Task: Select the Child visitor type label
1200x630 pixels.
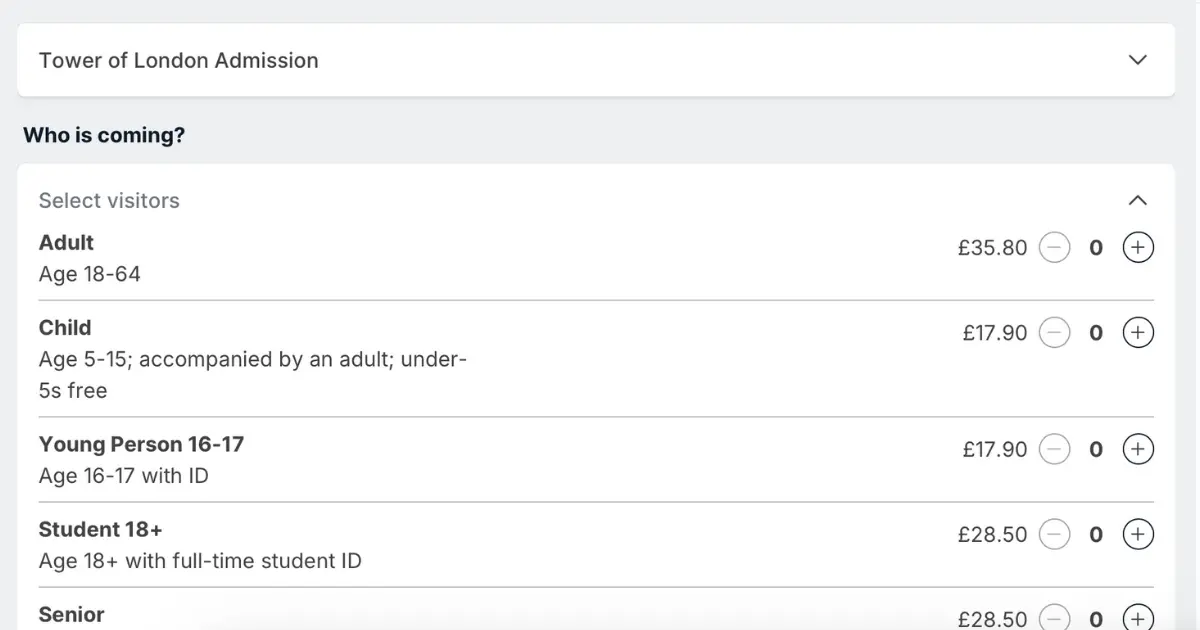Action: [x=65, y=328]
